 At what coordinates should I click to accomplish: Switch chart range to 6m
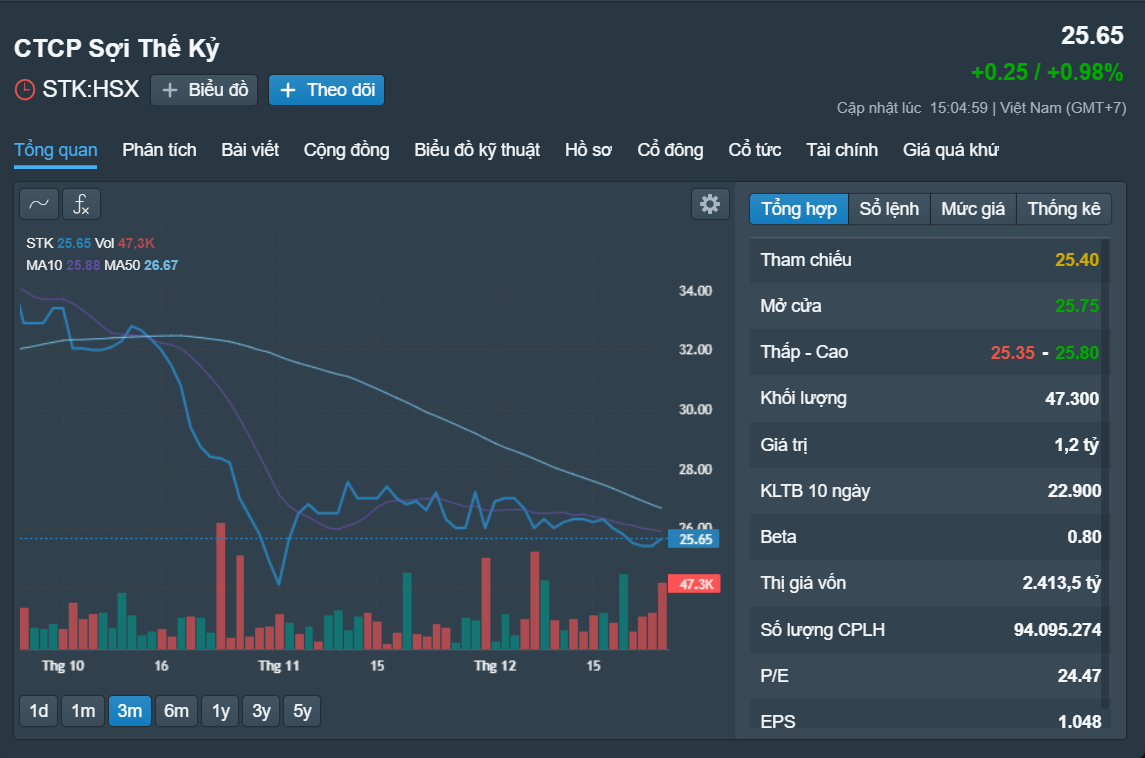176,711
